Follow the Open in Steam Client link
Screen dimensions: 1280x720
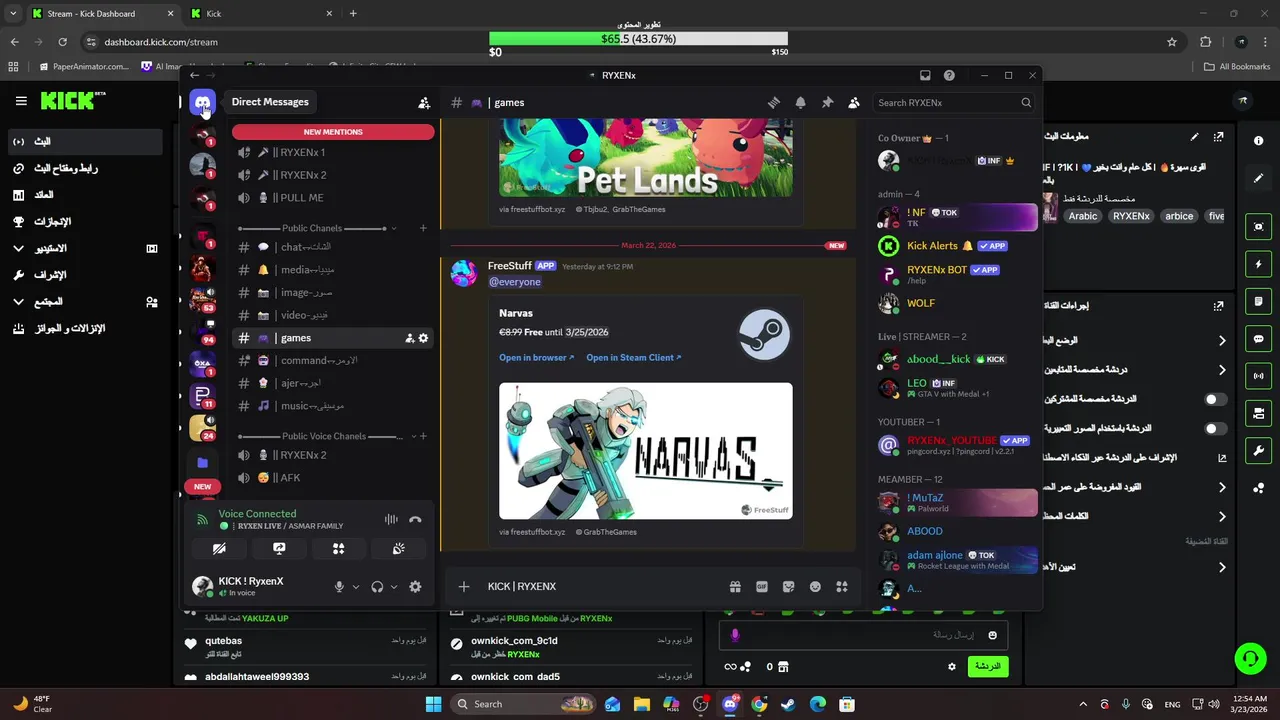pos(633,357)
